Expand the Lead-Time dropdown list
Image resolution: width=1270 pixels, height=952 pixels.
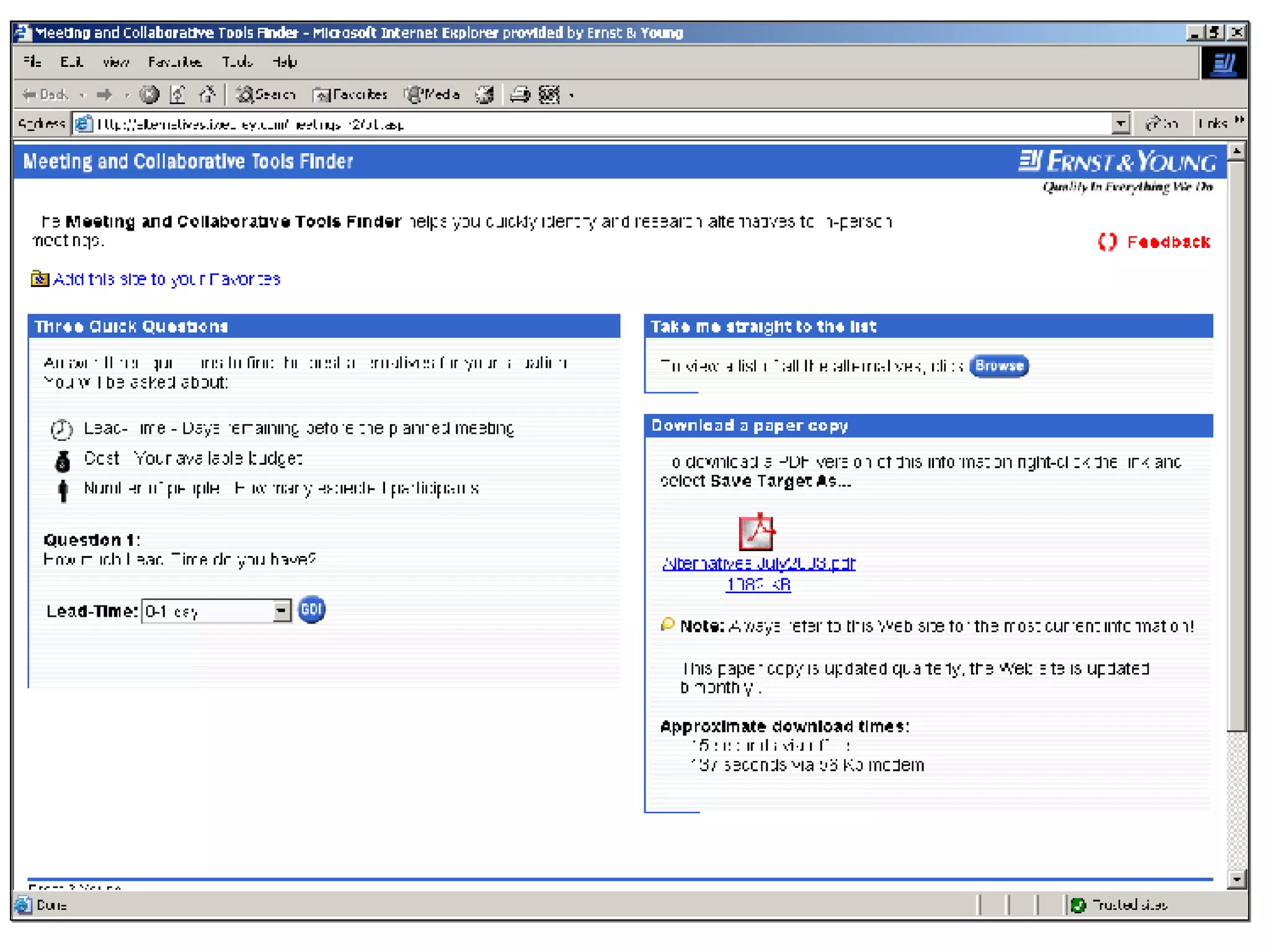pyautogui.click(x=282, y=611)
